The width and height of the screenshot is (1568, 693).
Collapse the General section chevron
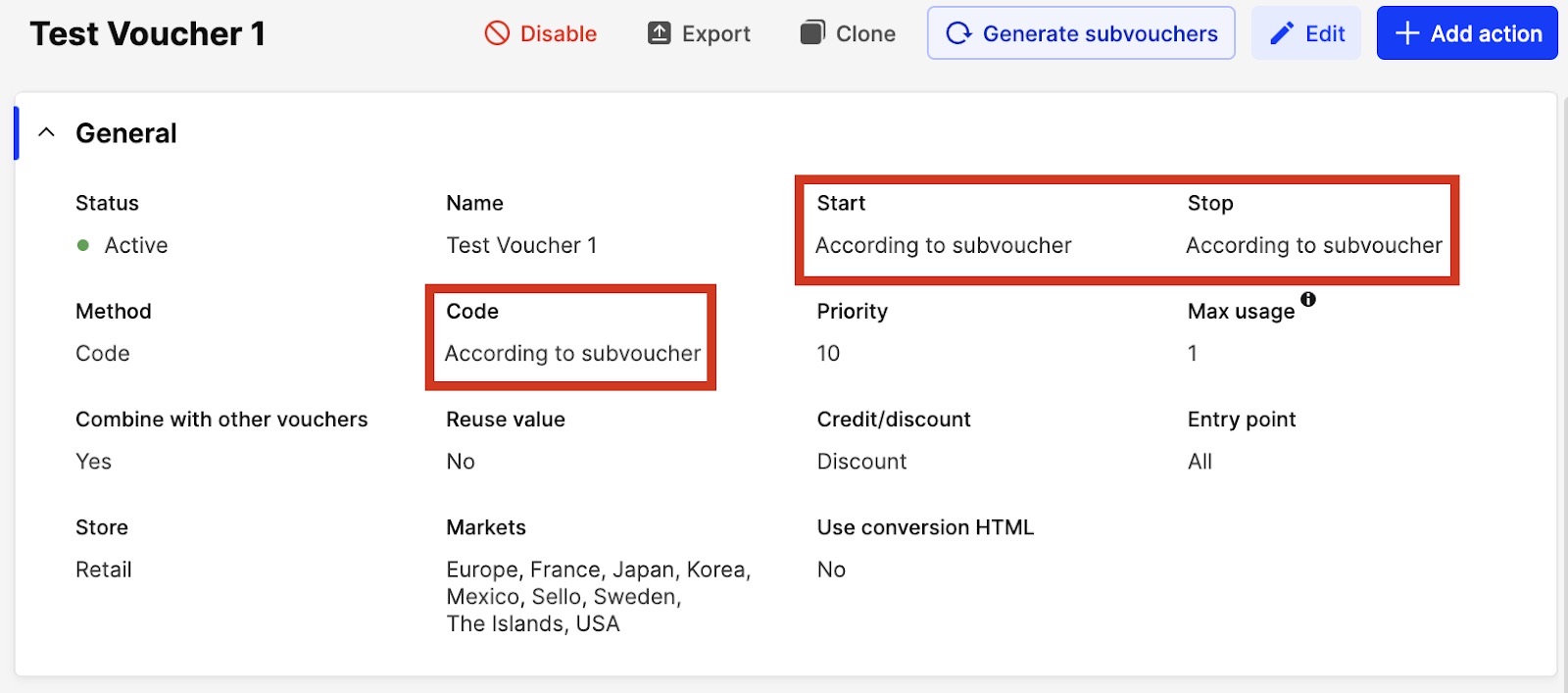point(46,132)
